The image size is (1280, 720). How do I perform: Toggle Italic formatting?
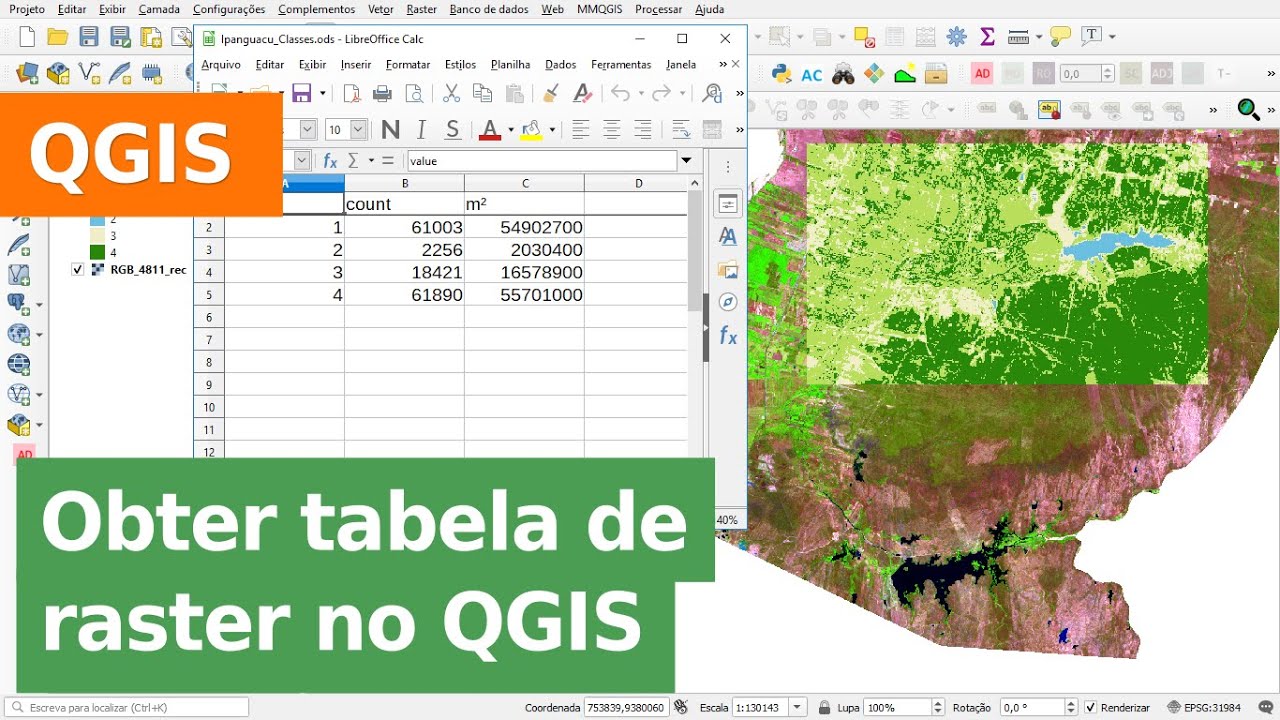421,129
